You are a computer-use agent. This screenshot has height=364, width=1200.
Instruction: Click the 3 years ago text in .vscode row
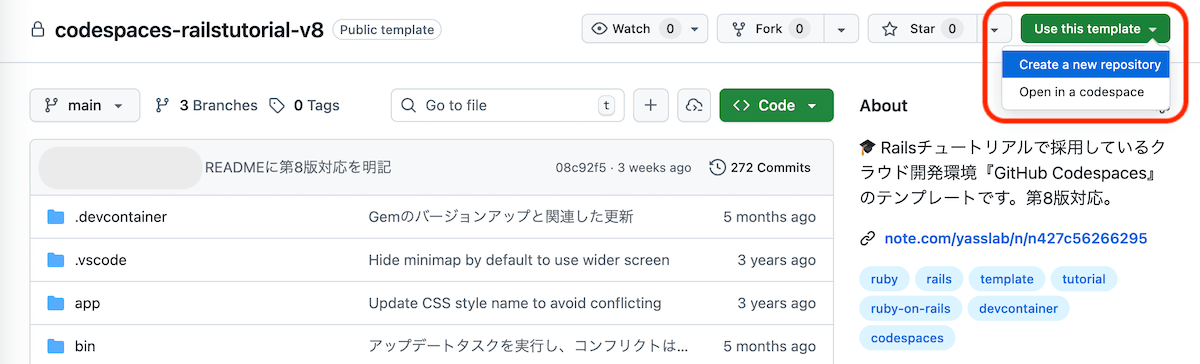(x=777, y=260)
